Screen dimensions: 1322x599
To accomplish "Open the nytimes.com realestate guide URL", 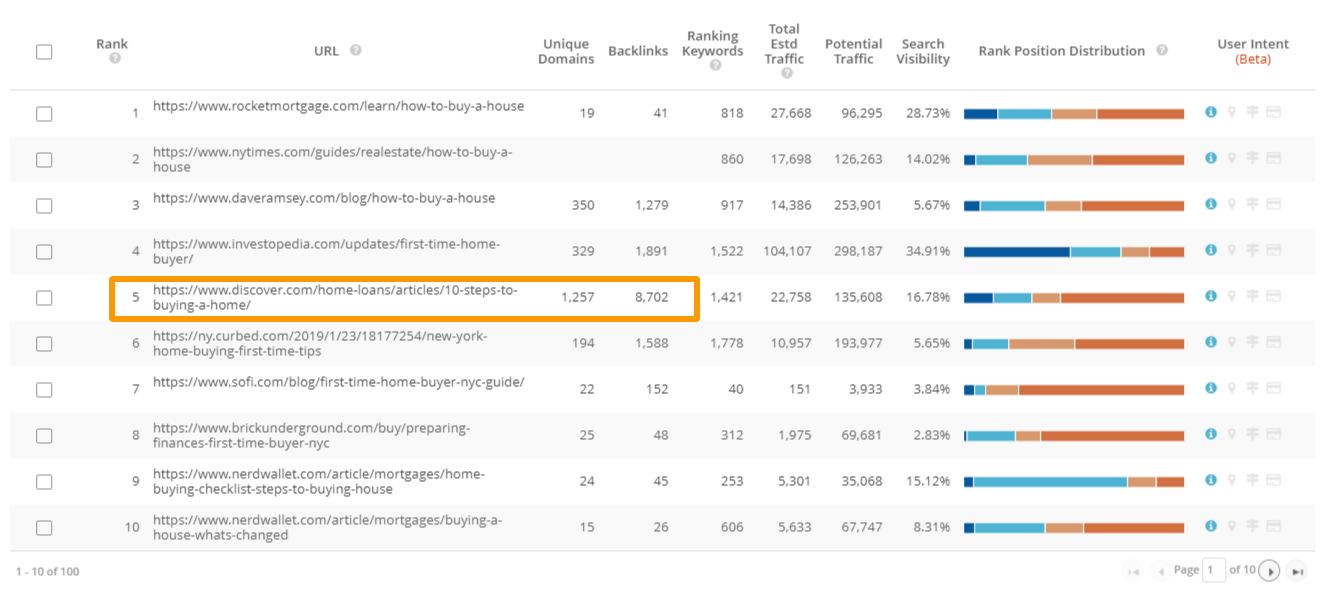I will click(x=332, y=160).
